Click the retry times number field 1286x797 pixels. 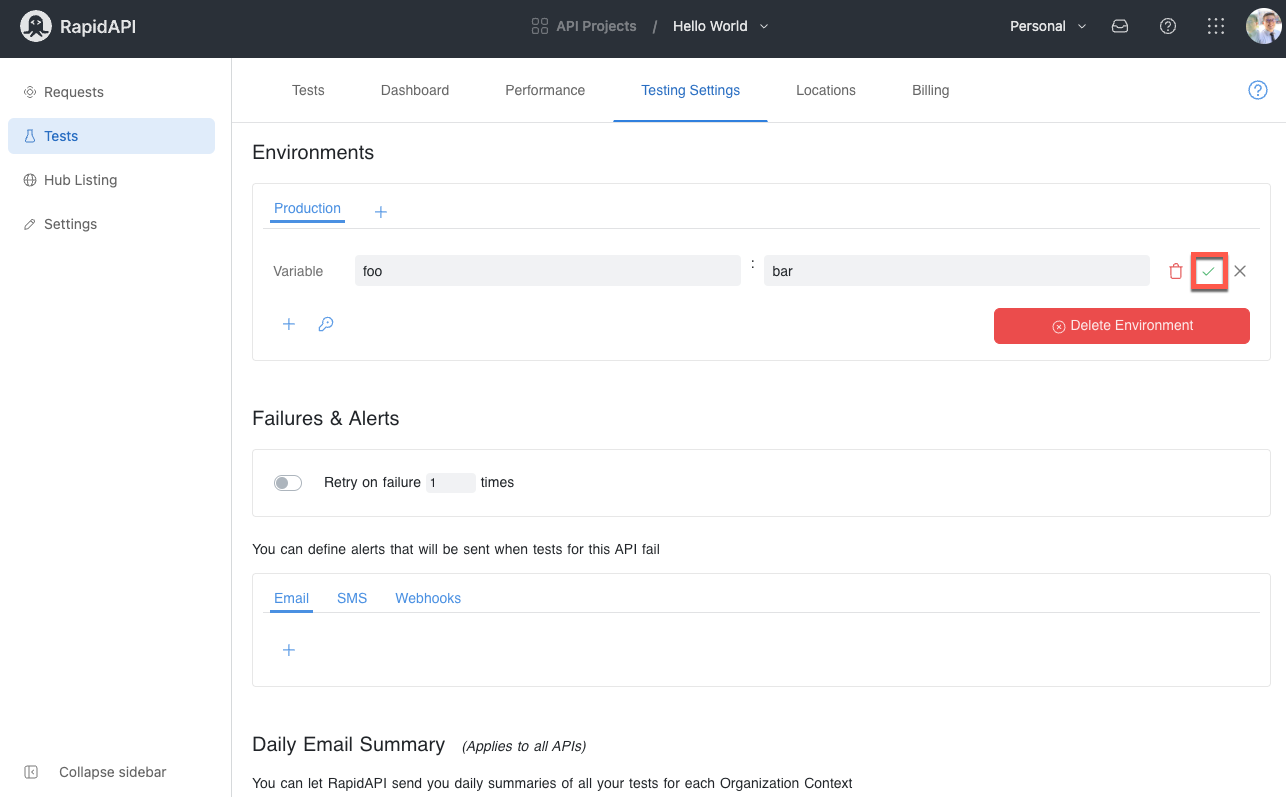point(450,483)
